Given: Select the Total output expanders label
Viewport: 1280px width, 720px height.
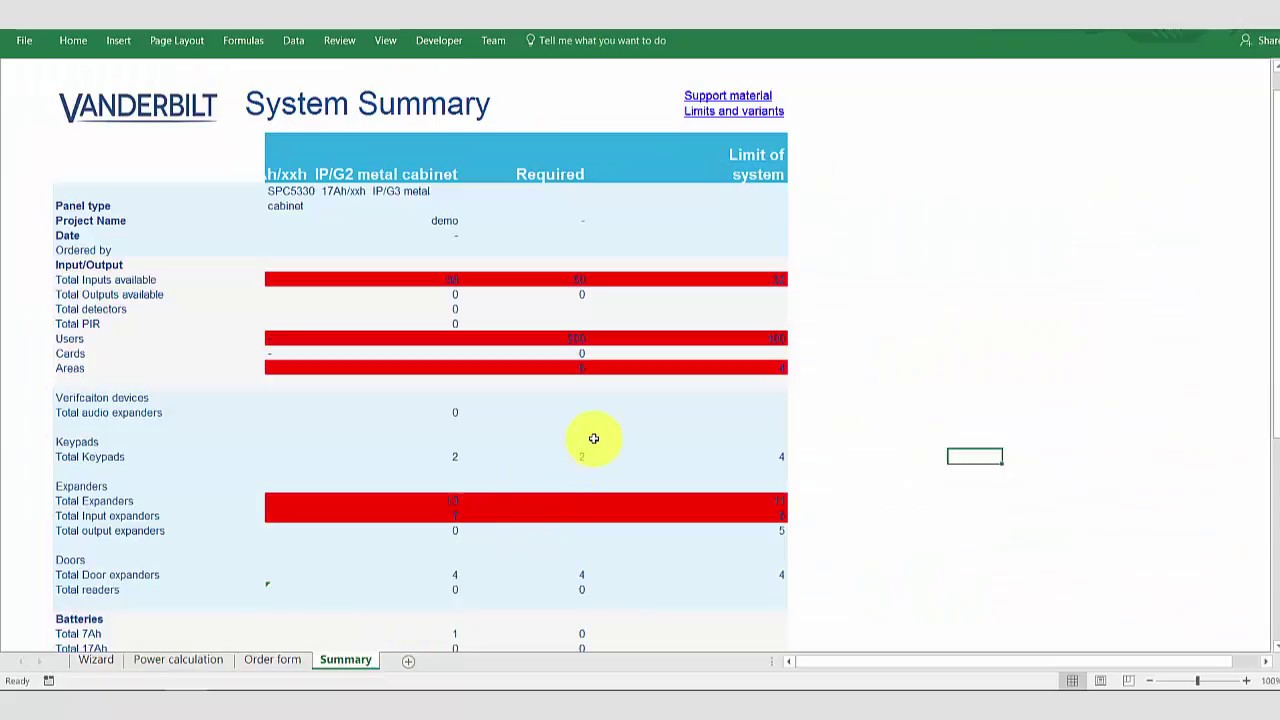Looking at the screenshot, I should click(x=110, y=531).
